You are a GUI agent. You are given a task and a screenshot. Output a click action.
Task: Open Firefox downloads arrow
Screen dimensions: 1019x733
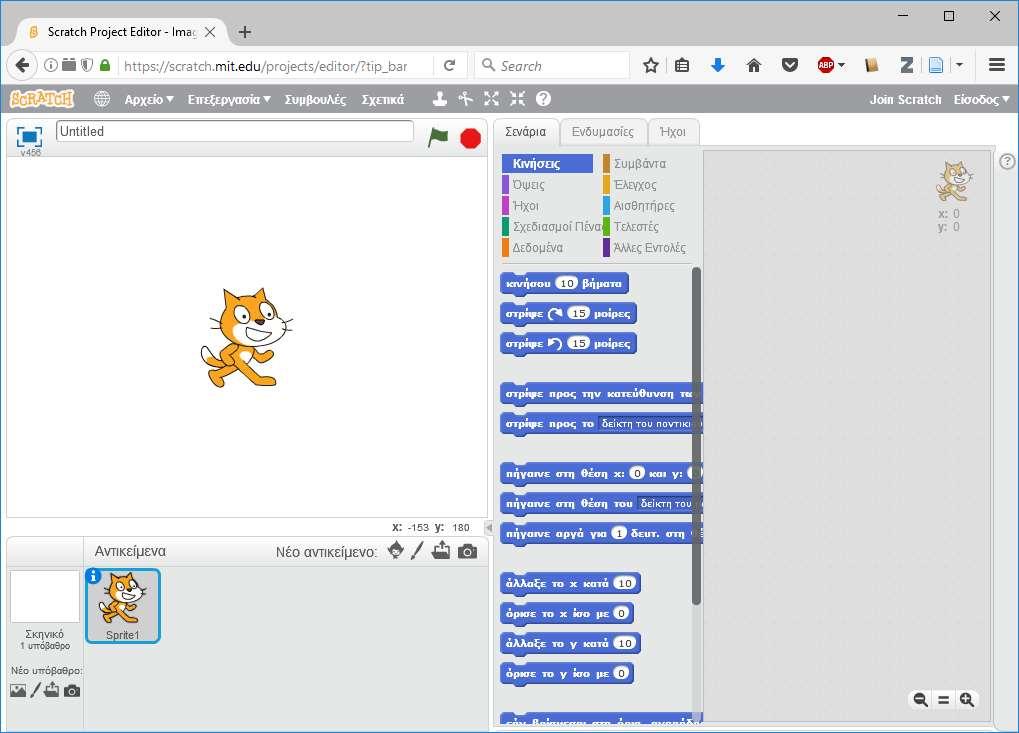(717, 65)
